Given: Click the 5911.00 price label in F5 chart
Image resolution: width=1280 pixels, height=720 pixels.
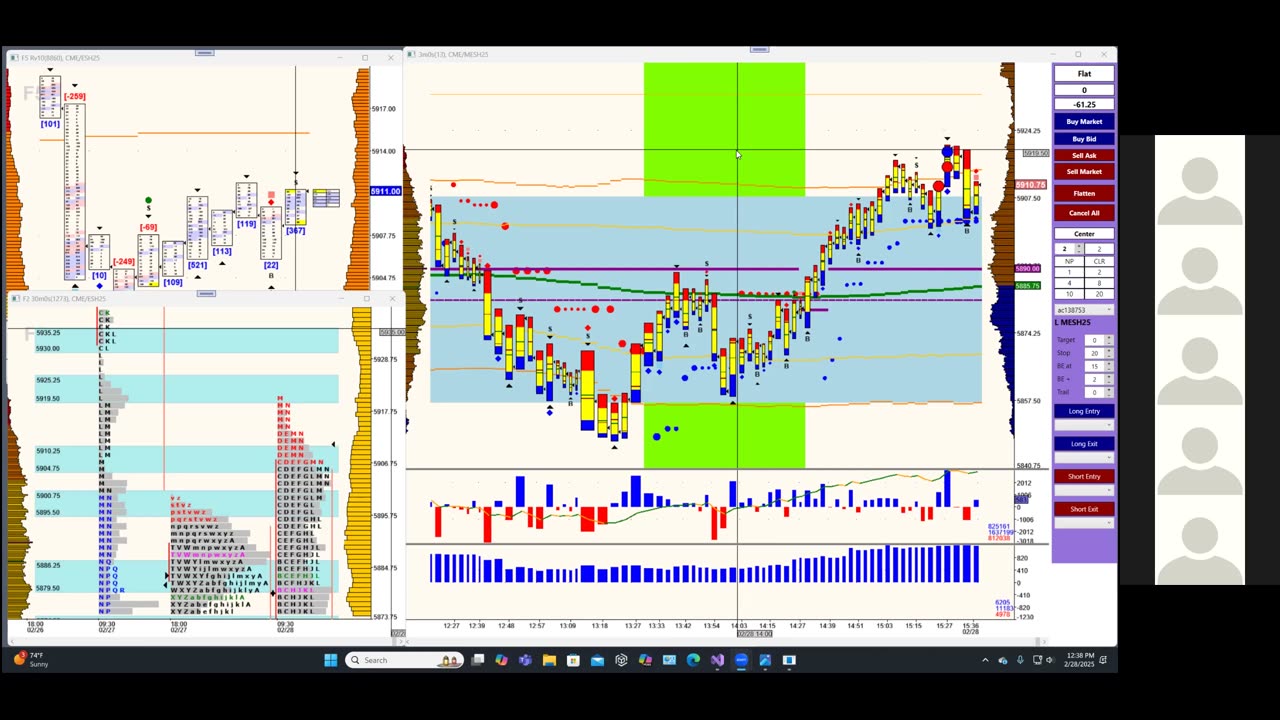Looking at the screenshot, I should (x=386, y=191).
